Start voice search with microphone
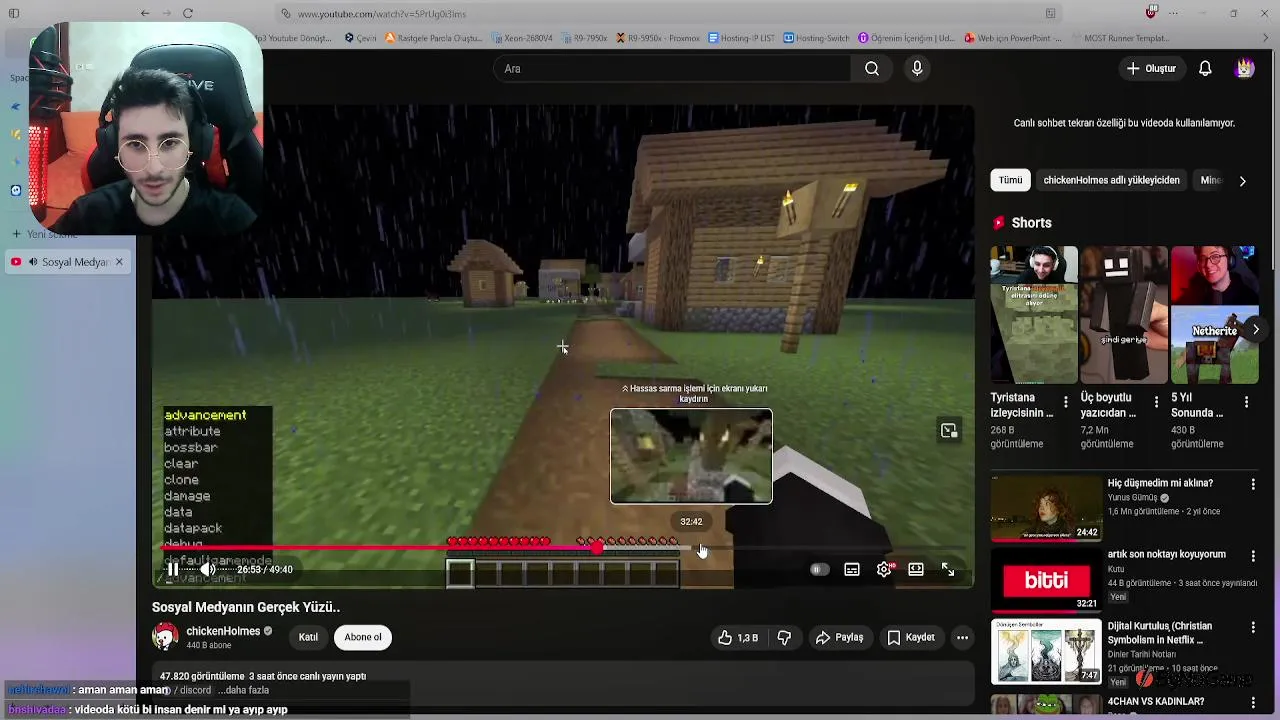The image size is (1280, 720). pyautogui.click(x=917, y=68)
